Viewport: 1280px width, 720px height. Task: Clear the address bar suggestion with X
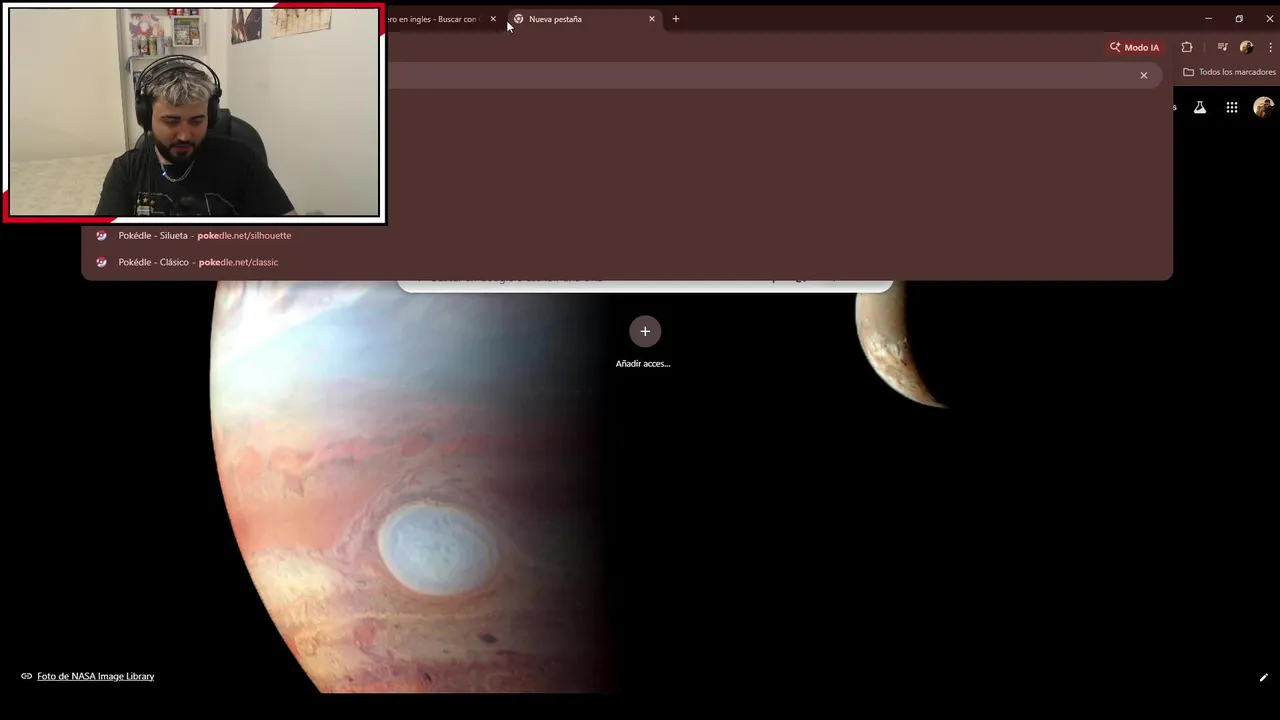(x=1144, y=75)
